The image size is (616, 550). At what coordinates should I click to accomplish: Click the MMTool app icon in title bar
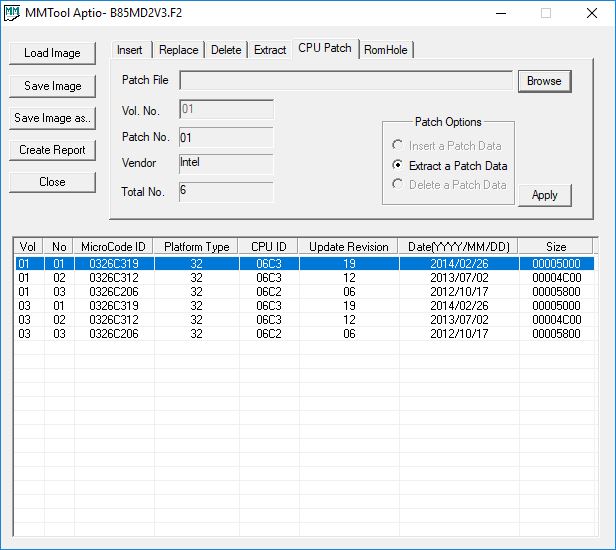(x=13, y=14)
